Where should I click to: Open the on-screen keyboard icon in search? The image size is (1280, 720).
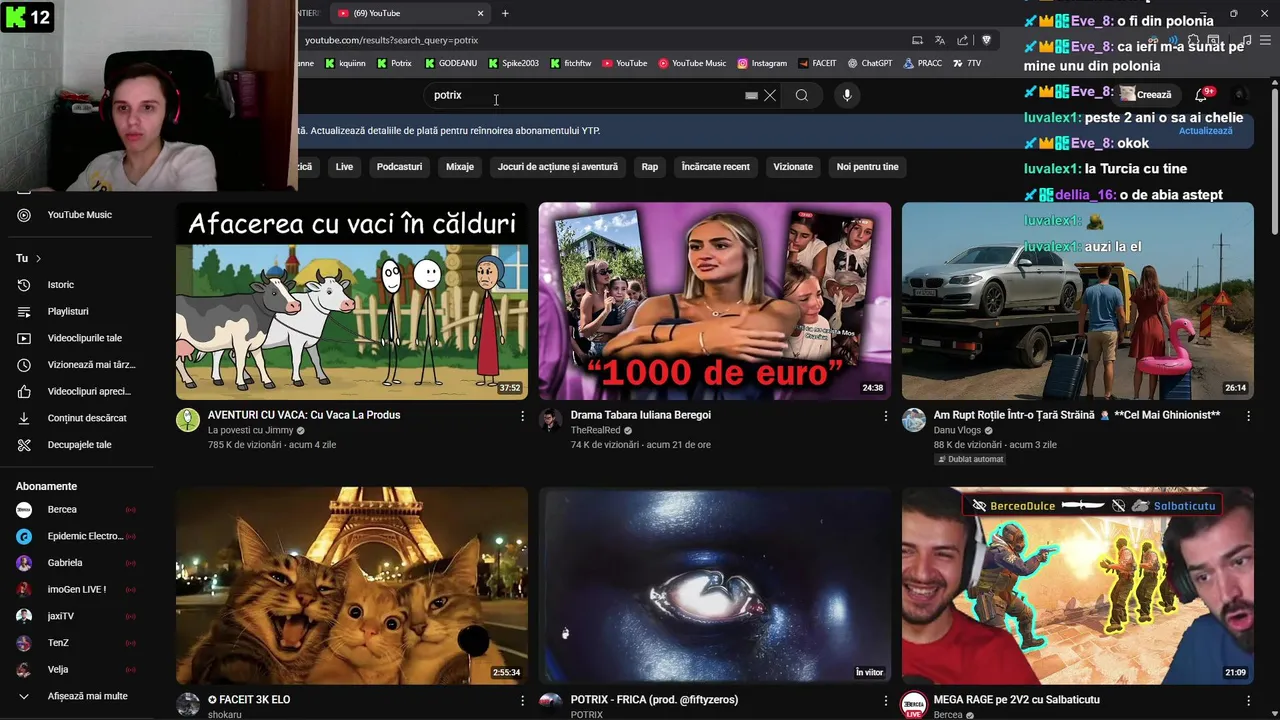(751, 95)
